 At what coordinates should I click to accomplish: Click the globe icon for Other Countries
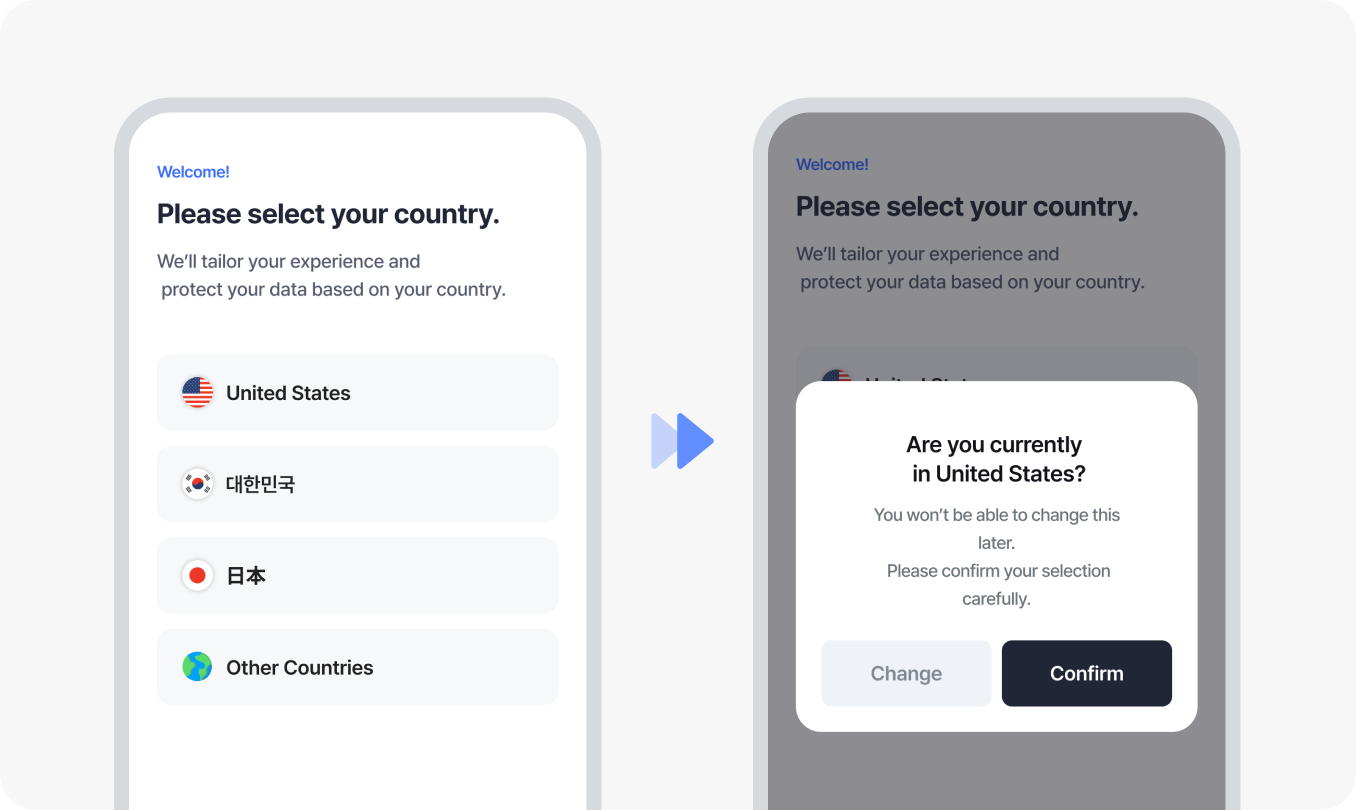(x=197, y=667)
